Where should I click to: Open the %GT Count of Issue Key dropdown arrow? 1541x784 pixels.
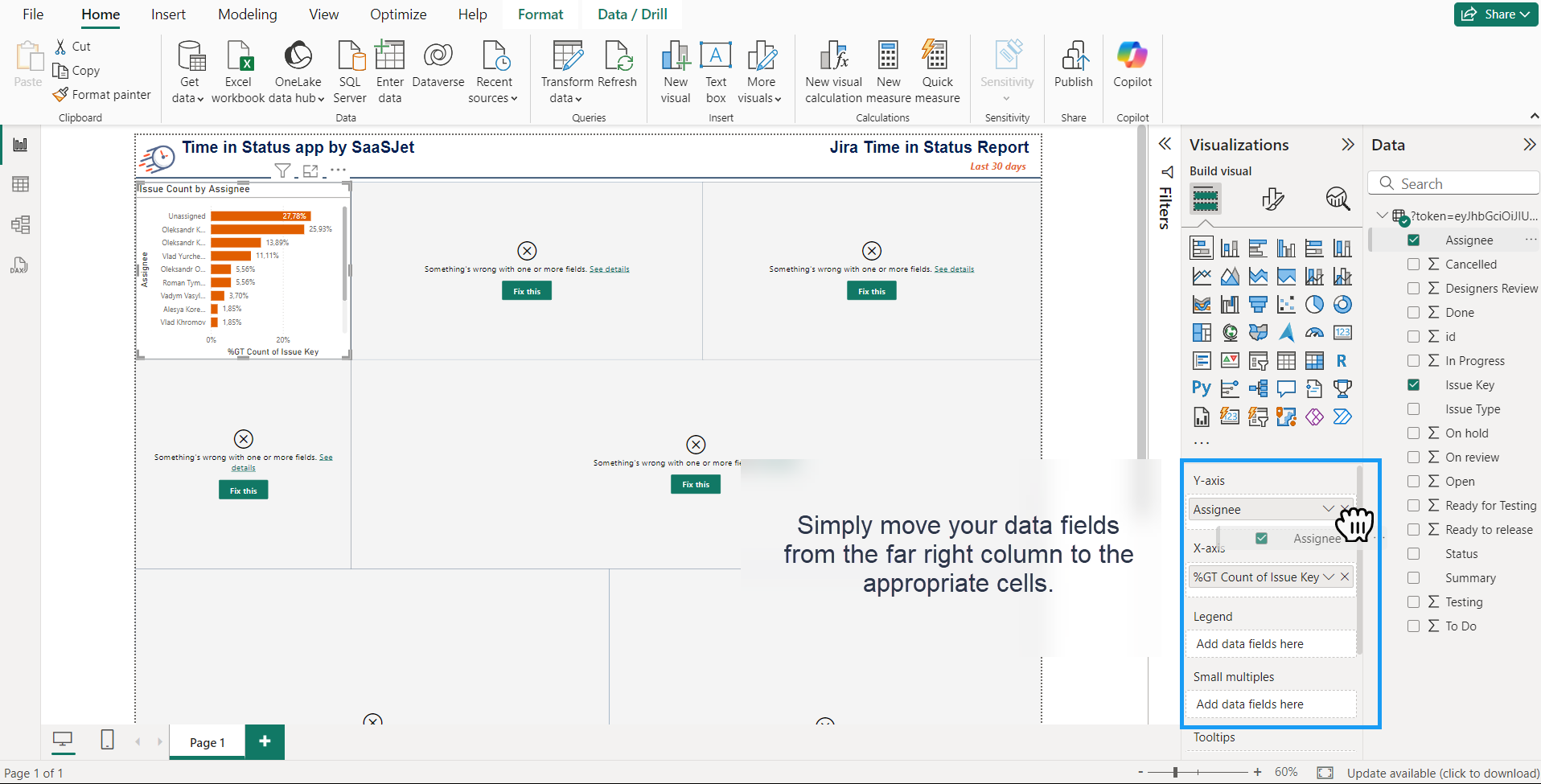point(1329,577)
